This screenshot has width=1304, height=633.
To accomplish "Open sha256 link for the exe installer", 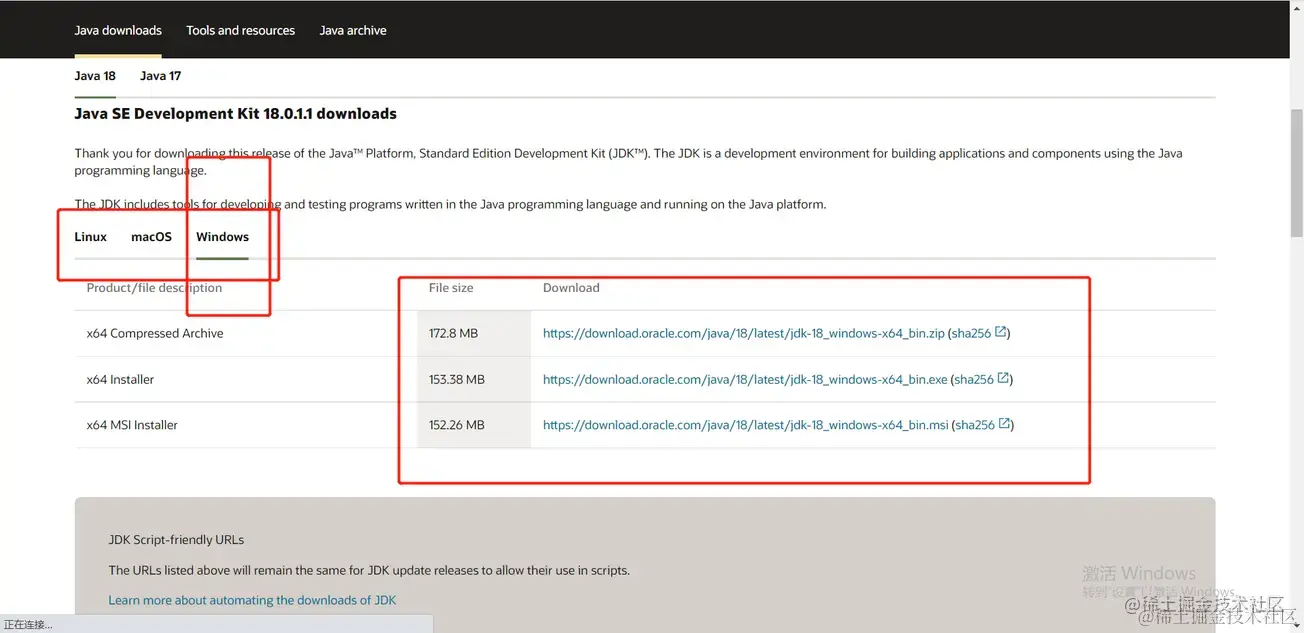I will coord(974,380).
